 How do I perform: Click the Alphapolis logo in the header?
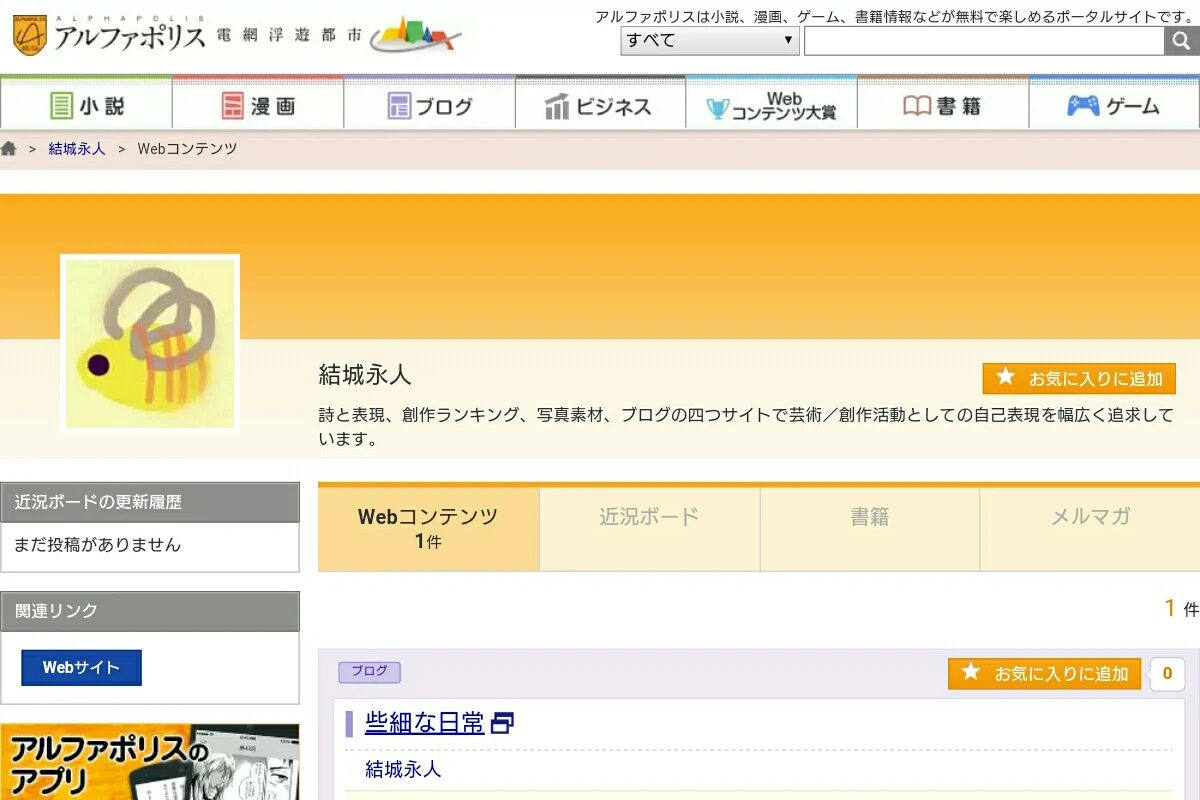tap(108, 34)
